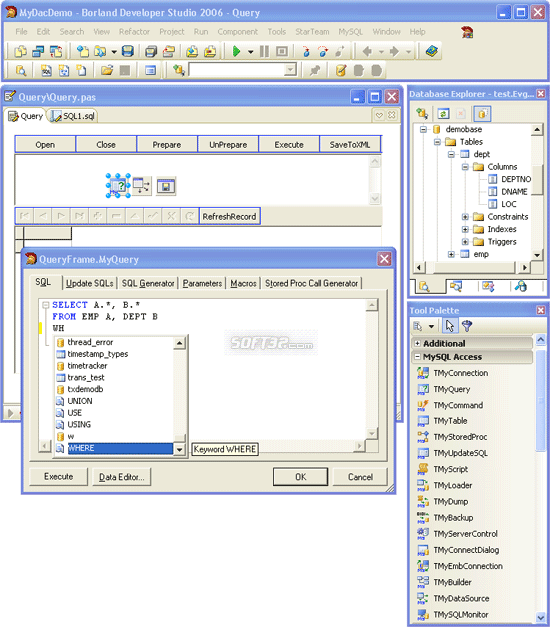Collapse the Columns folder node
The width and height of the screenshot is (550, 627).
tap(465, 167)
